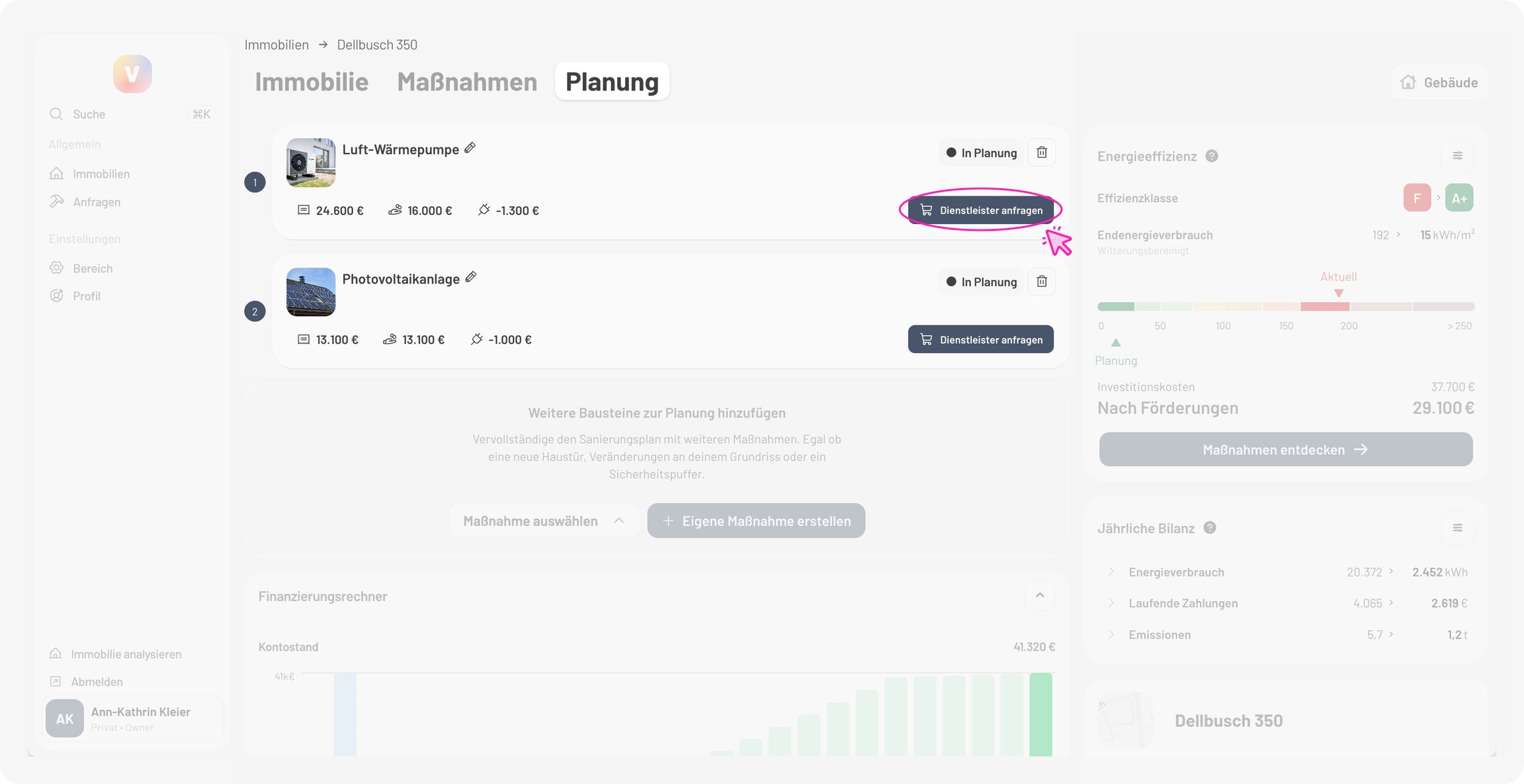Image resolution: width=1524 pixels, height=784 pixels.
Task: Switch to the Maßnahmen tab
Action: 467,82
